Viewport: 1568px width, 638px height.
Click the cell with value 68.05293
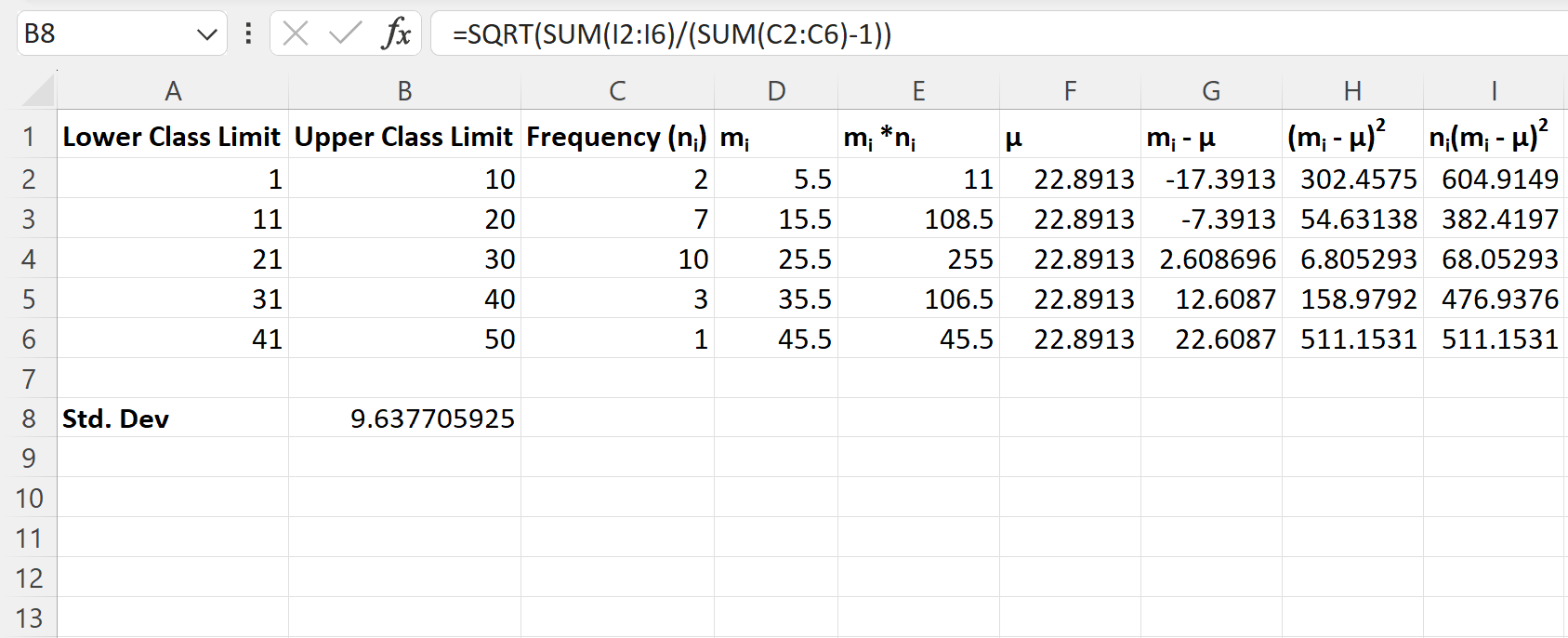[1494, 259]
